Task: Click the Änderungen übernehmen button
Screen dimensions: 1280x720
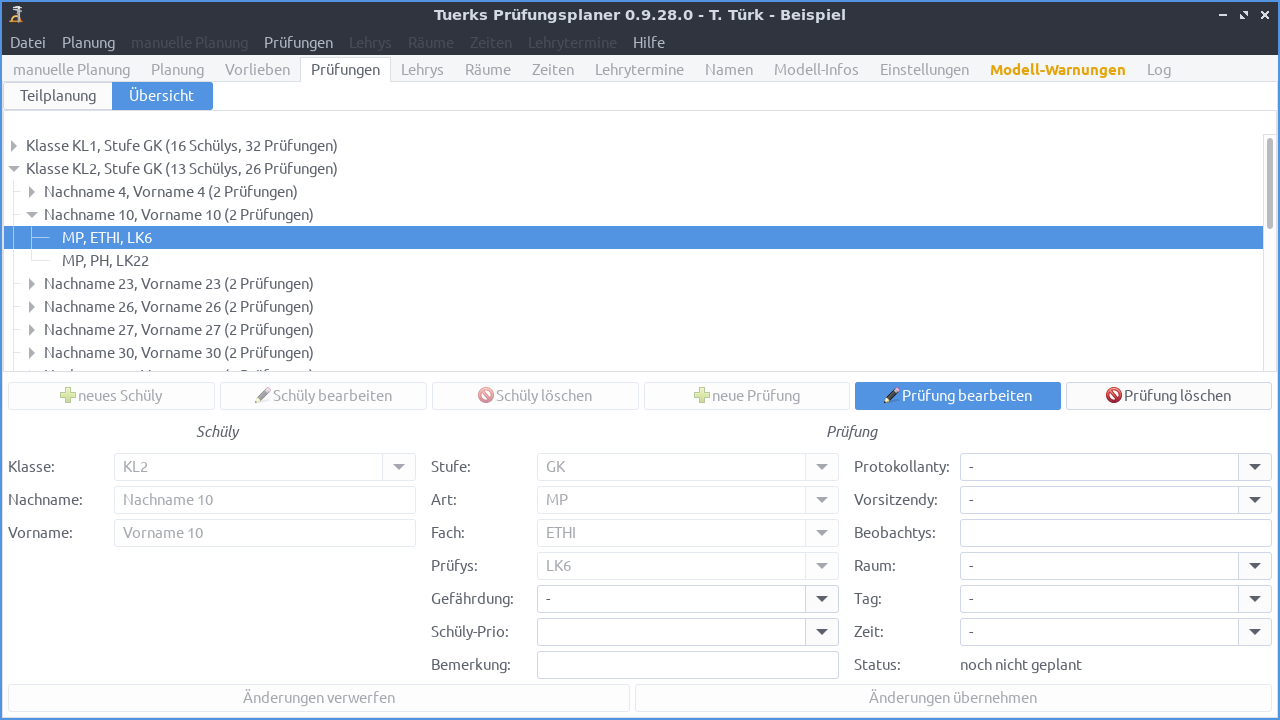Action: pos(953,697)
